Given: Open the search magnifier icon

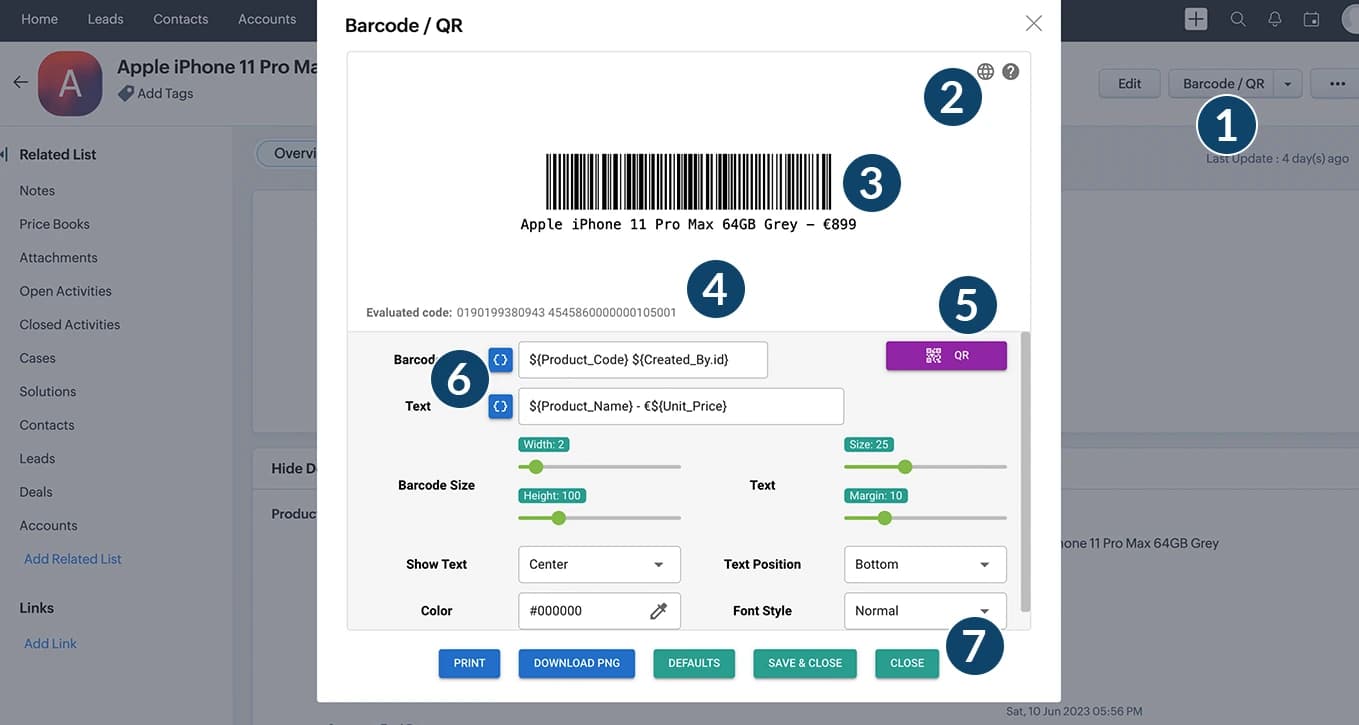Looking at the screenshot, I should point(1238,19).
